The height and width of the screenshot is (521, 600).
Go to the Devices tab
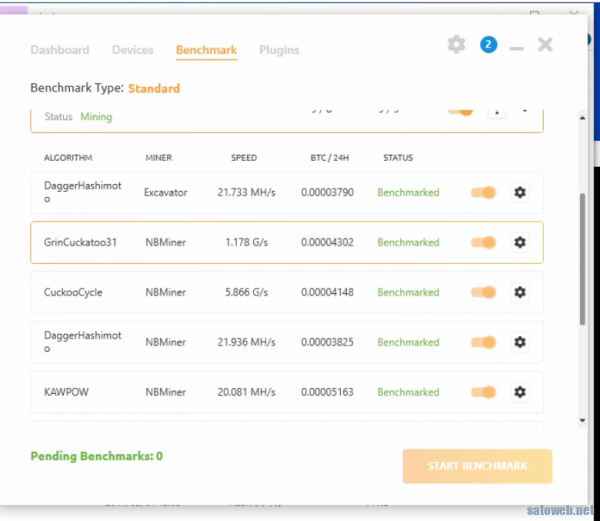click(133, 50)
